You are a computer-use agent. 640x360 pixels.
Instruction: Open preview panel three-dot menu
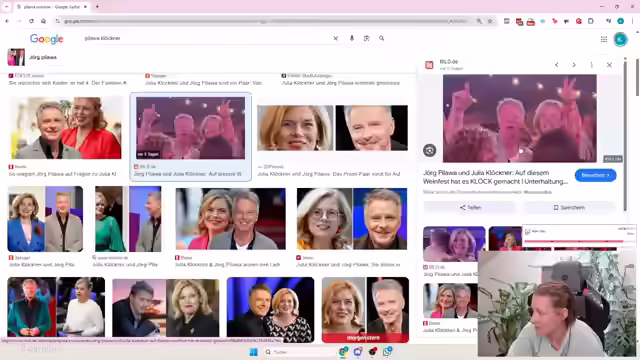pyautogui.click(x=591, y=65)
